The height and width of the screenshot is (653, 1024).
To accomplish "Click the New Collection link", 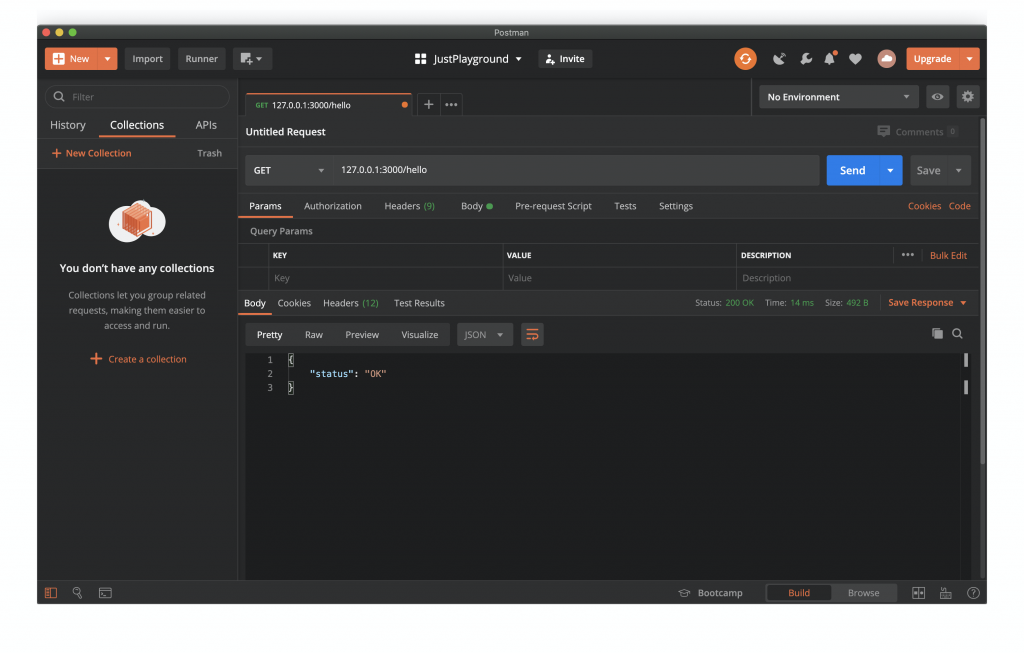I will point(91,153).
